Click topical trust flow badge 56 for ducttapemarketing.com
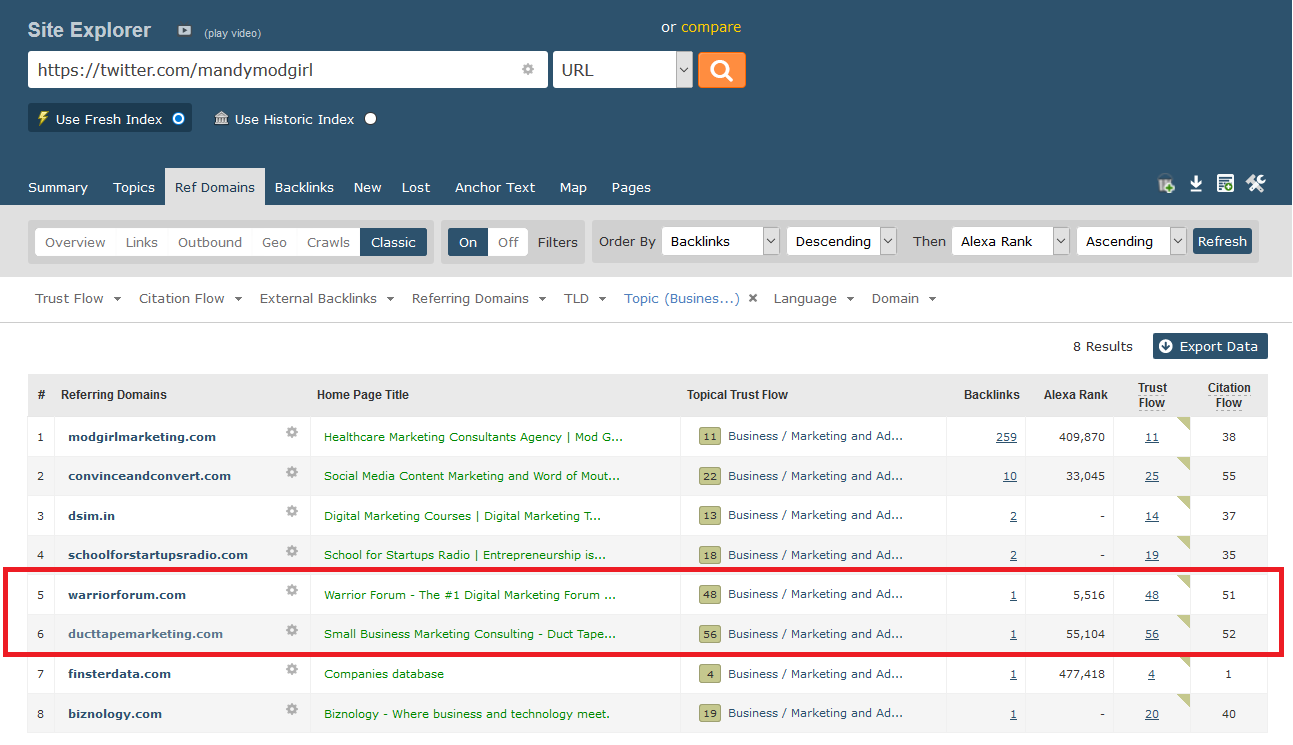This screenshot has height=745, width=1293. click(710, 634)
